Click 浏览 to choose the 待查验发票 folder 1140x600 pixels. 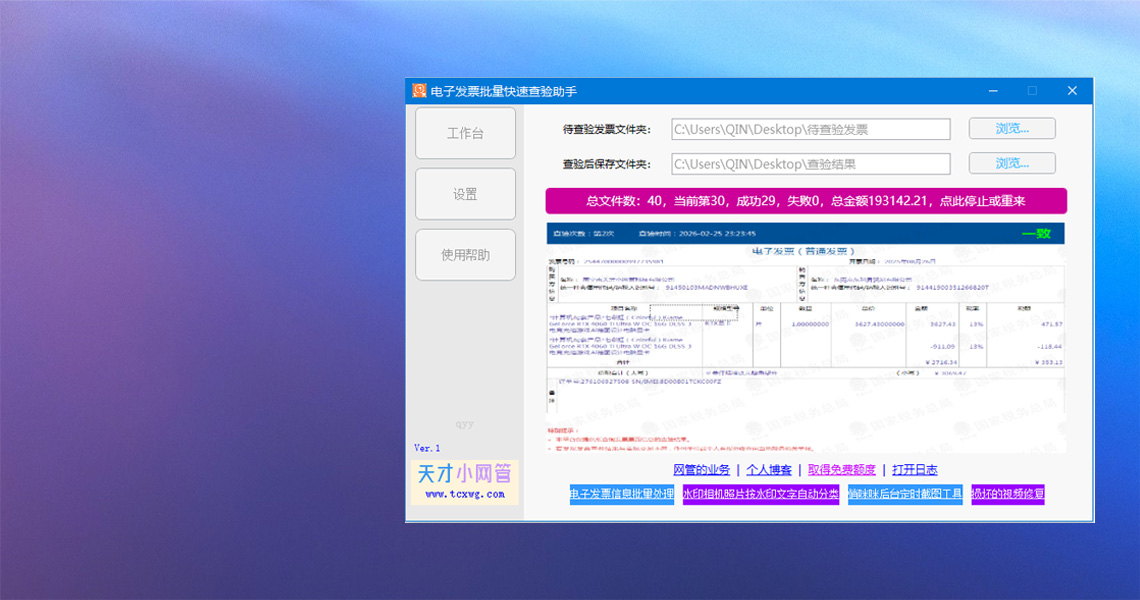click(1011, 128)
